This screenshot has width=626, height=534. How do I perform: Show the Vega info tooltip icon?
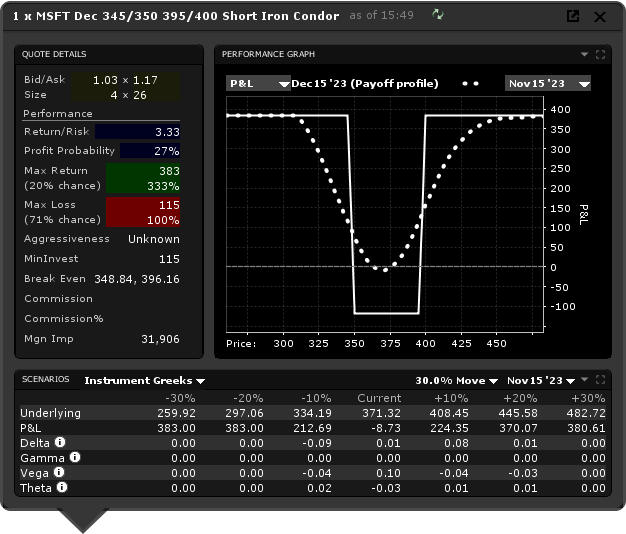[x=59, y=472]
